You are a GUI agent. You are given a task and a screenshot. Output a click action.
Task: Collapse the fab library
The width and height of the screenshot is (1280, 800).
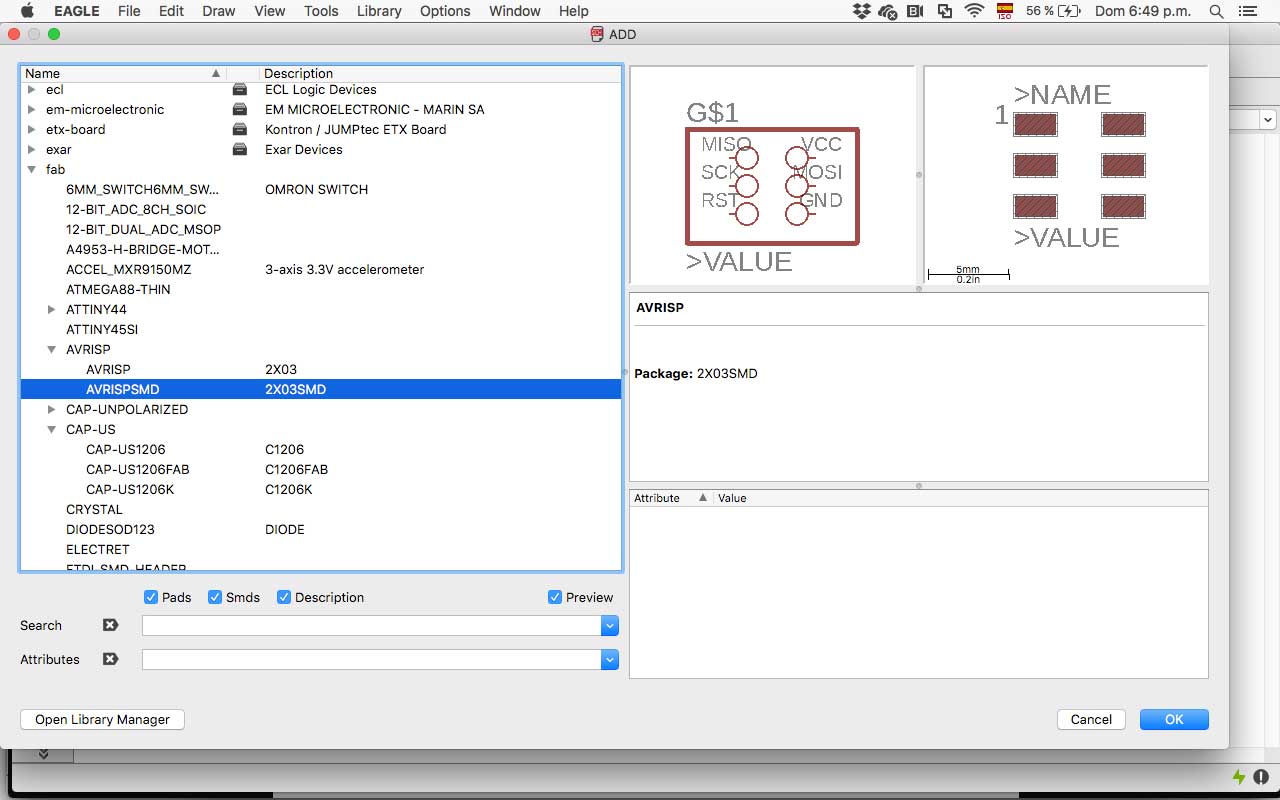31,169
